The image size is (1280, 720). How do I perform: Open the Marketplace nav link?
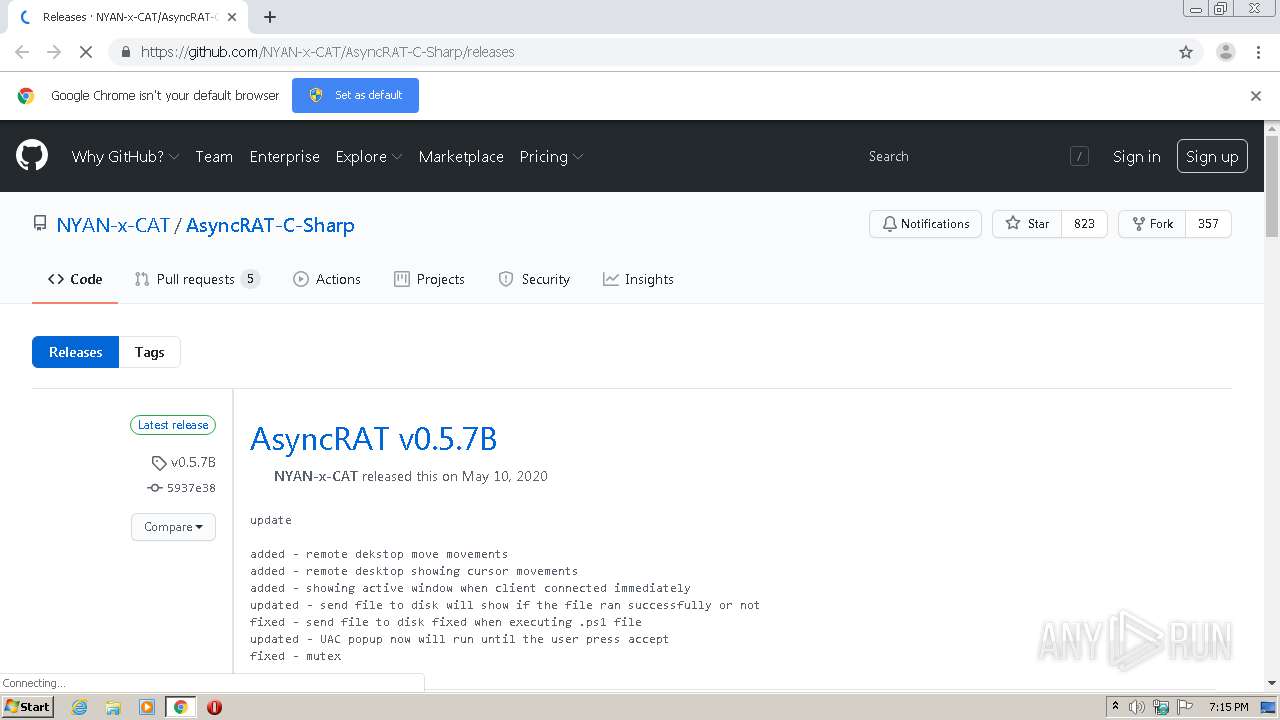point(461,156)
